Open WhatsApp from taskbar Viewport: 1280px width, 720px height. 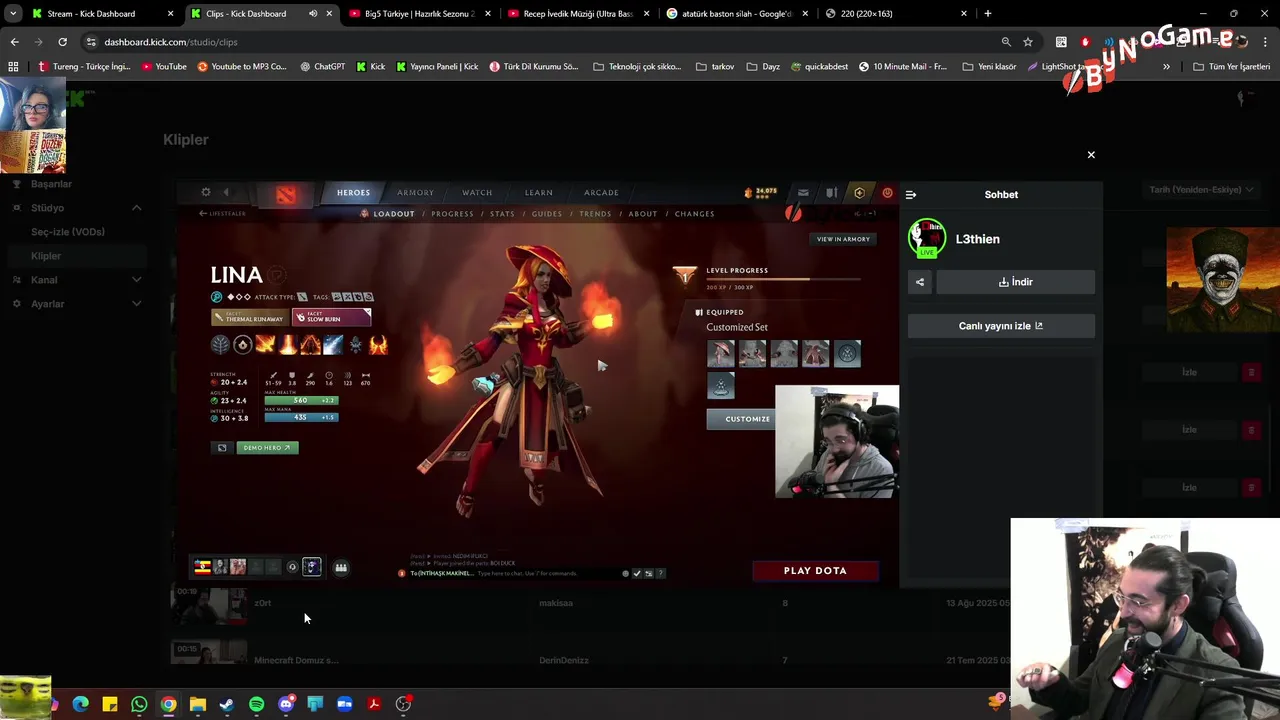click(x=139, y=704)
